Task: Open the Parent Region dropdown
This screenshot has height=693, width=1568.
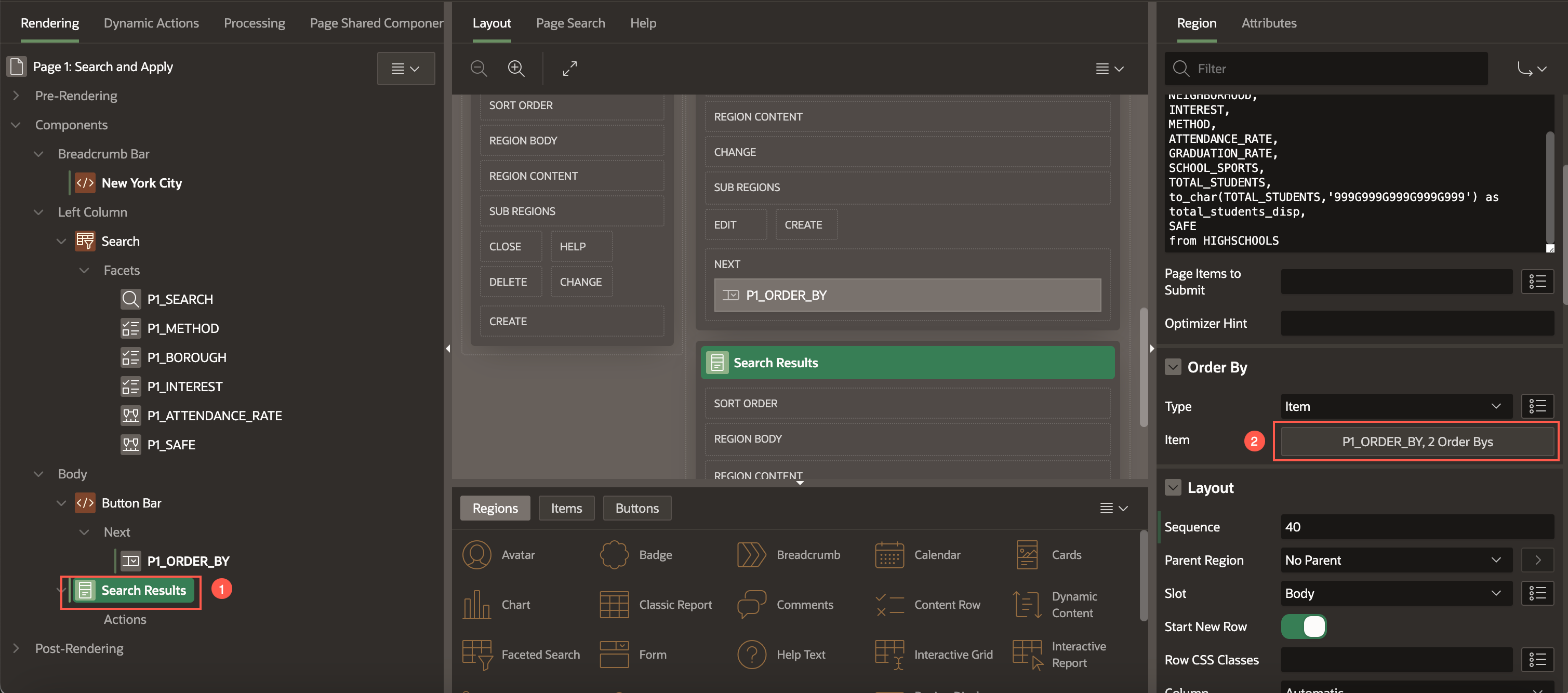Action: (x=1397, y=561)
